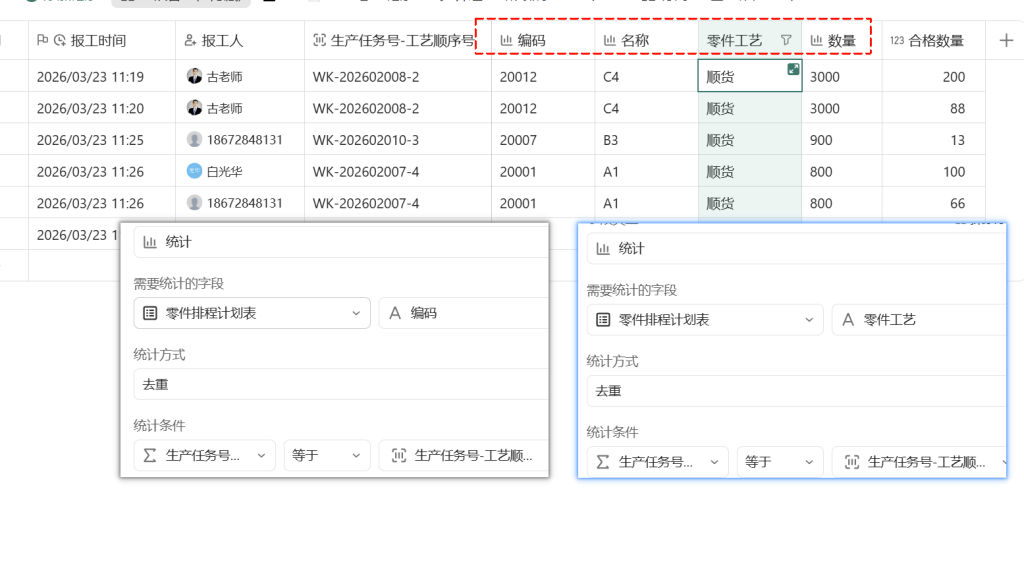Image resolution: width=1024 pixels, height=576 pixels.
Task: Click the C4 cell in the 11:20 row
Action: point(647,108)
